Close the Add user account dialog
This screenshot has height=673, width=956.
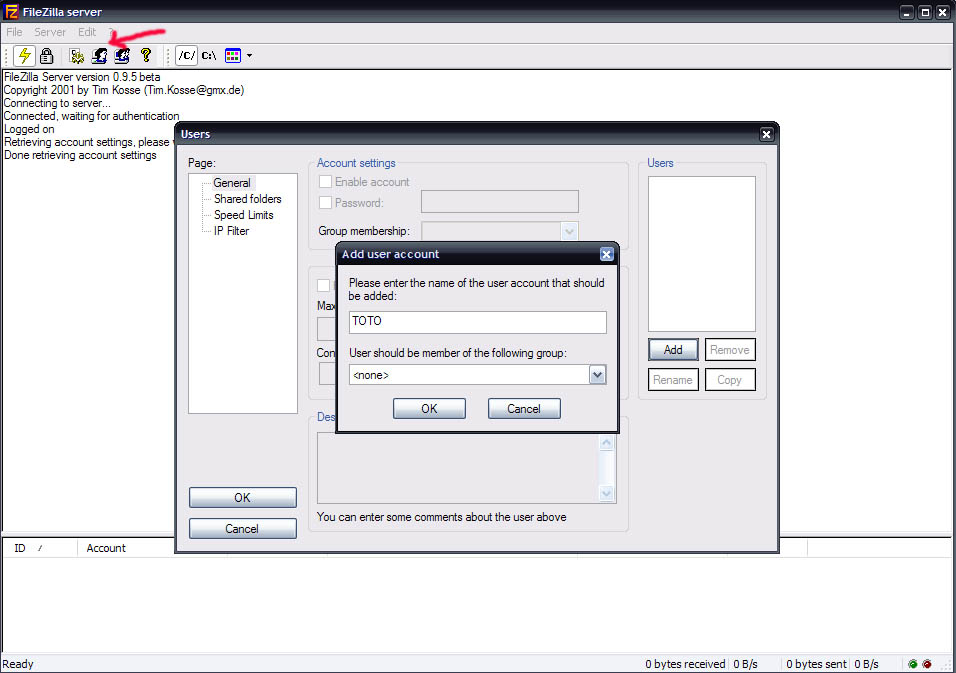point(606,254)
